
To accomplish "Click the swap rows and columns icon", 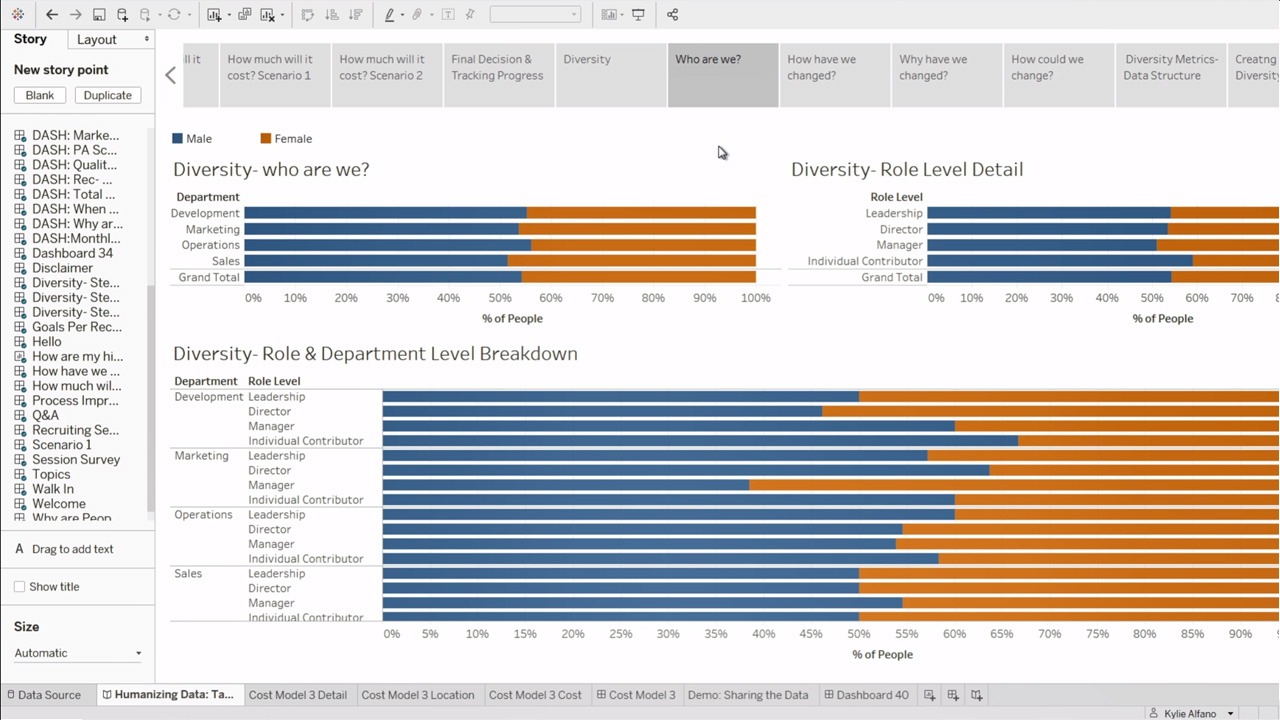I will point(308,15).
